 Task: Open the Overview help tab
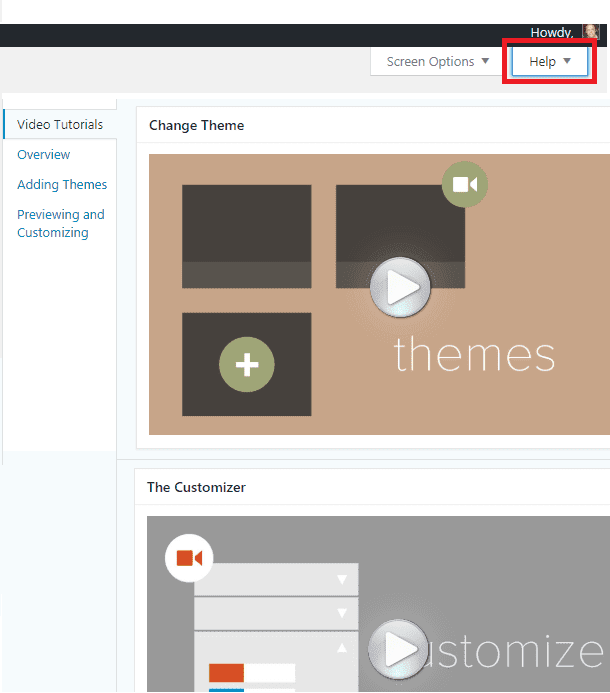[x=44, y=155]
